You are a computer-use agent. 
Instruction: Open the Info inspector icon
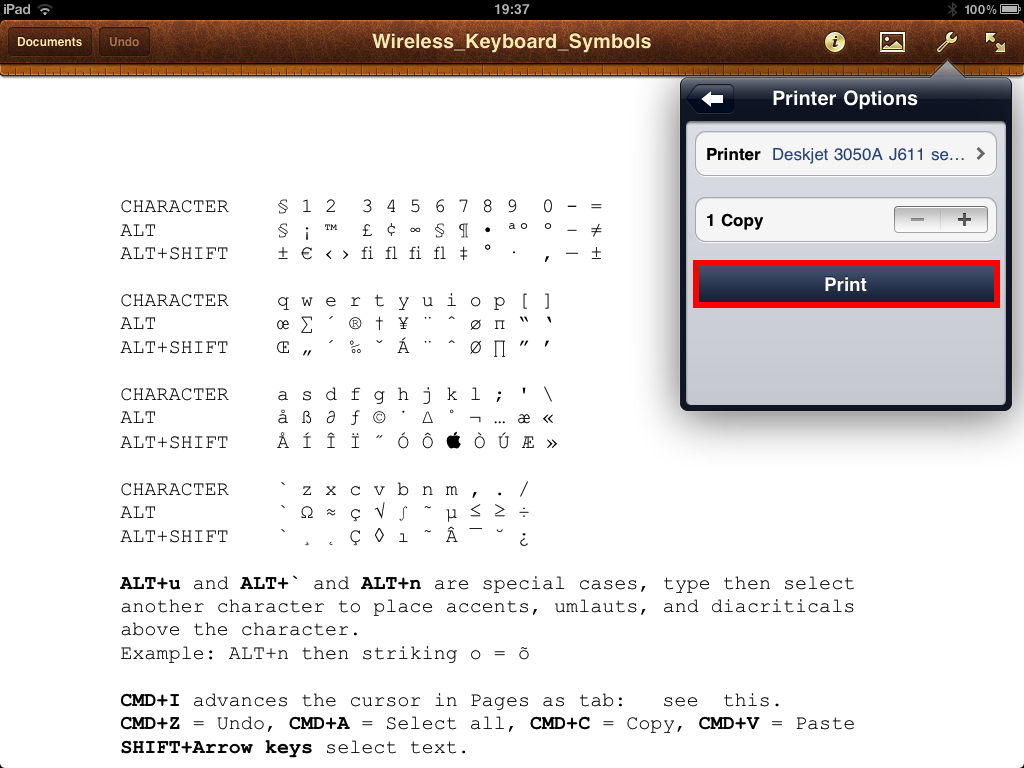[834, 42]
